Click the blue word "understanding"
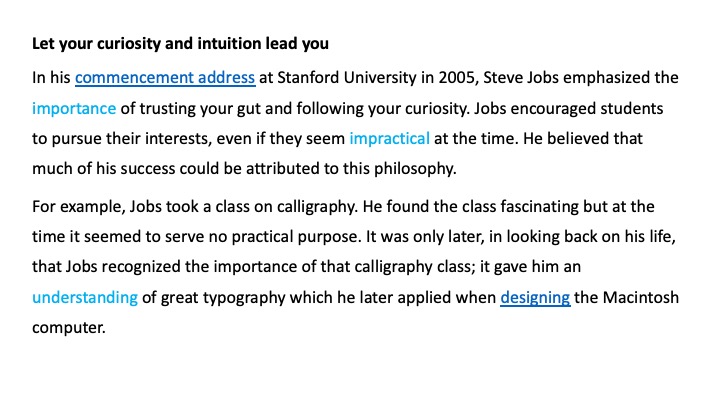Image resolution: width=720 pixels, height=405 pixels. tap(85, 297)
